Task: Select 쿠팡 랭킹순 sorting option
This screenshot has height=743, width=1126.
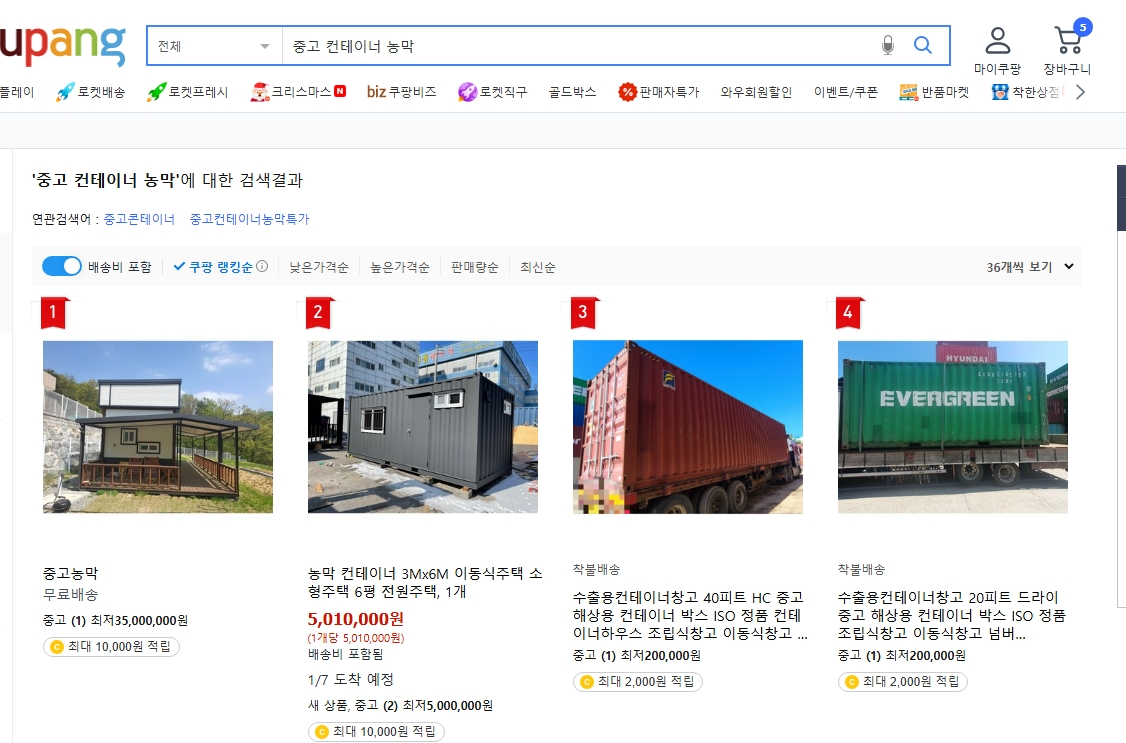Action: click(x=218, y=266)
